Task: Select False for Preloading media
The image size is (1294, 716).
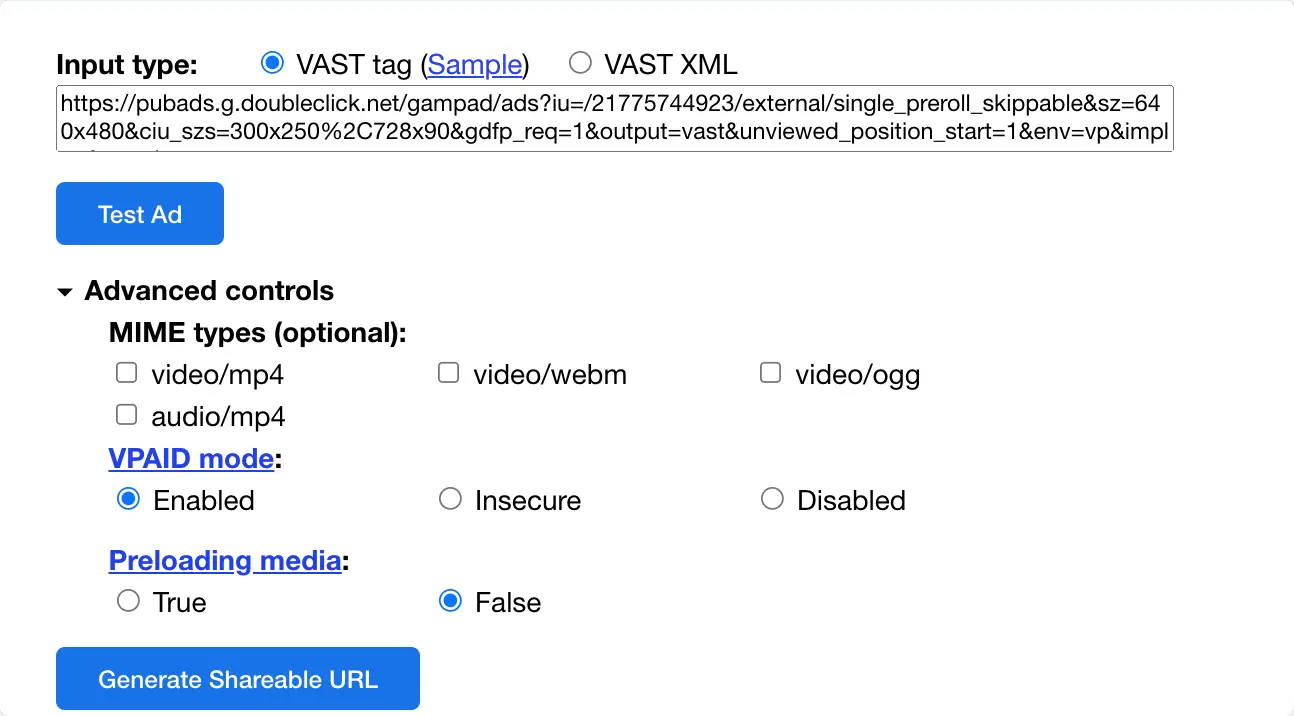Action: pos(450,601)
